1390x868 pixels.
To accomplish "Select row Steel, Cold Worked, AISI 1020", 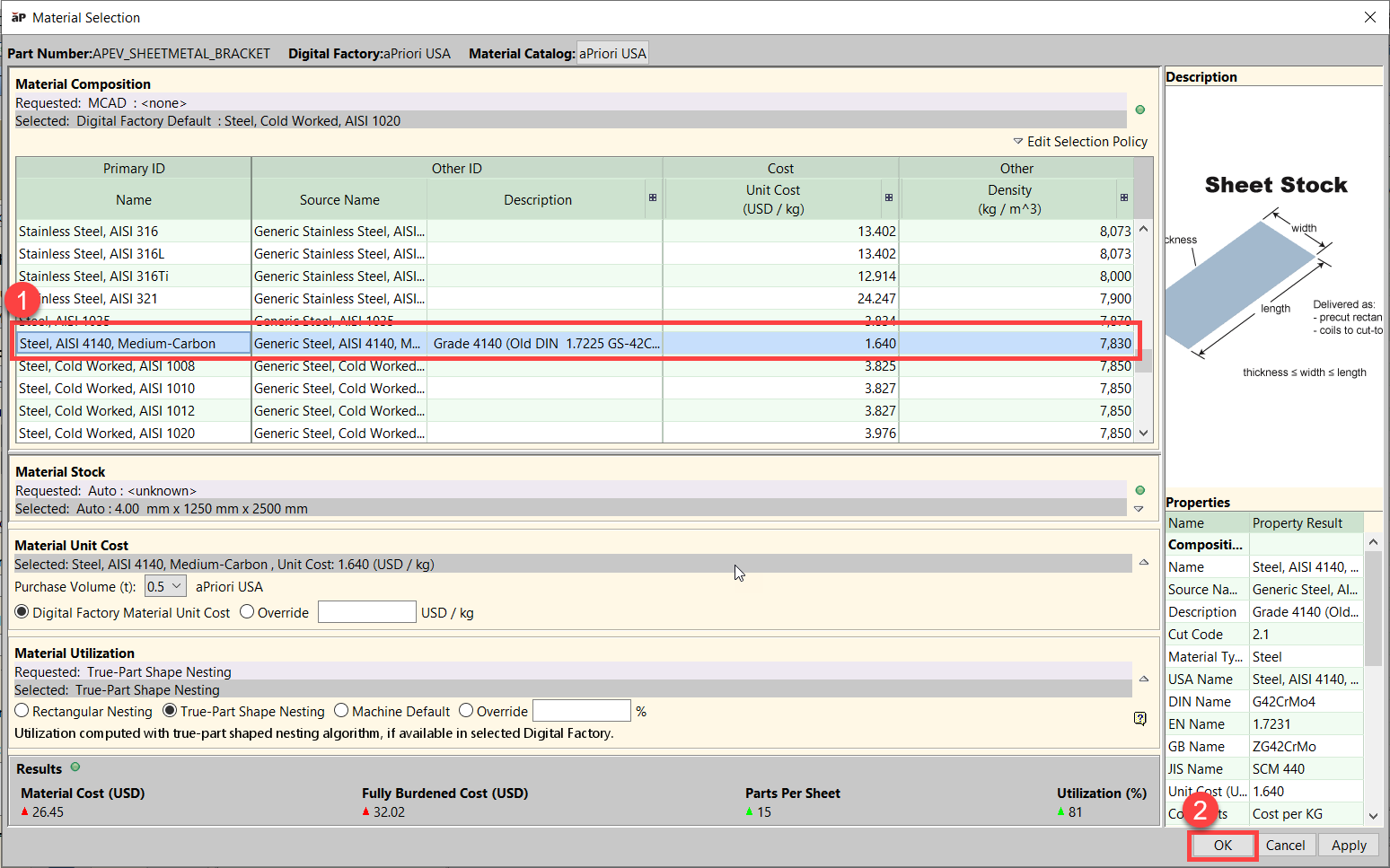I will [575, 433].
